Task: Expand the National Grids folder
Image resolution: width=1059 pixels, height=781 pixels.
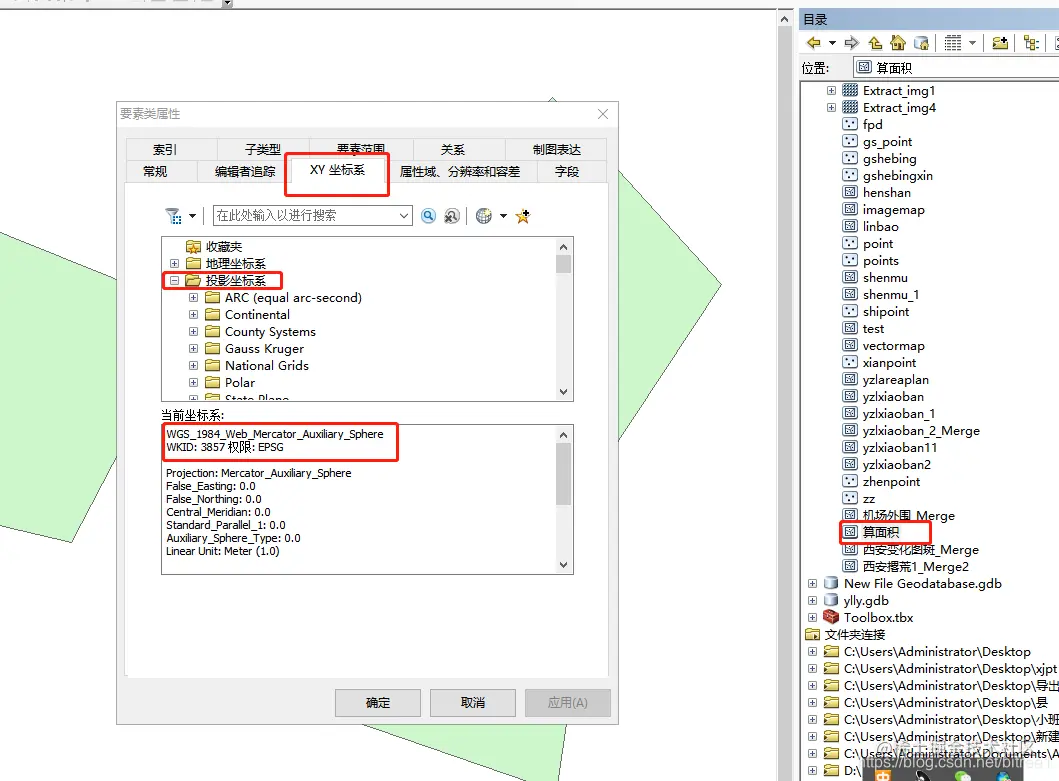Action: (x=193, y=366)
